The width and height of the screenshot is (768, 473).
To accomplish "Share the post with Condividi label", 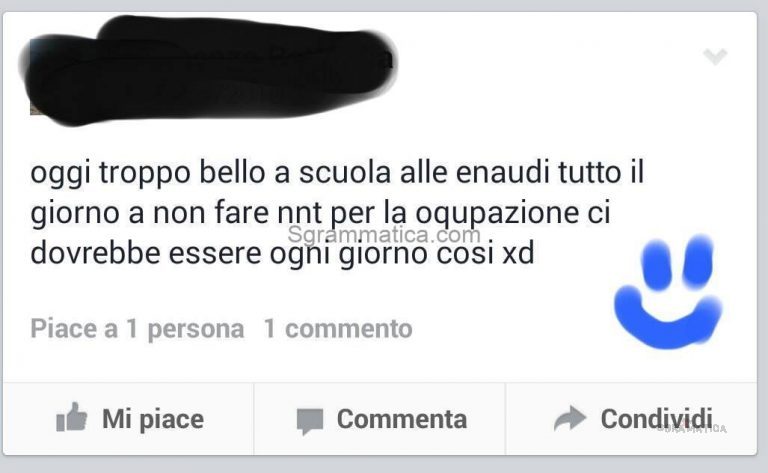I will (x=656, y=419).
